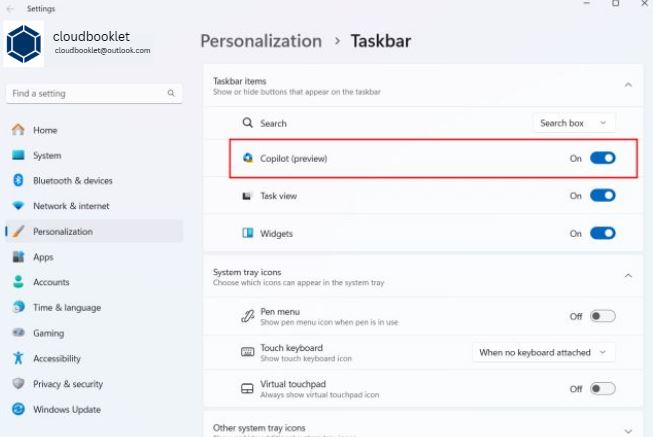Go to System settings
This screenshot has width=653, height=437.
[94, 155]
